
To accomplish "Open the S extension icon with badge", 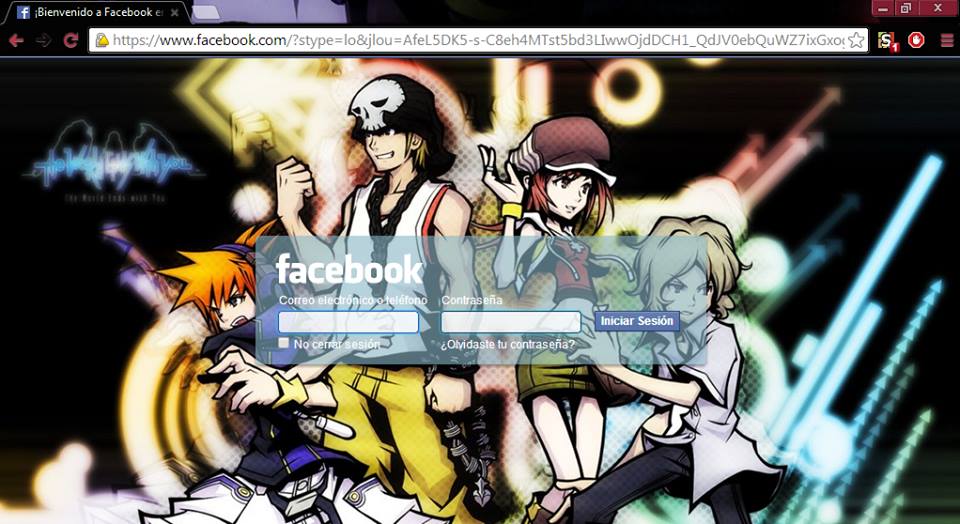I will coord(887,42).
